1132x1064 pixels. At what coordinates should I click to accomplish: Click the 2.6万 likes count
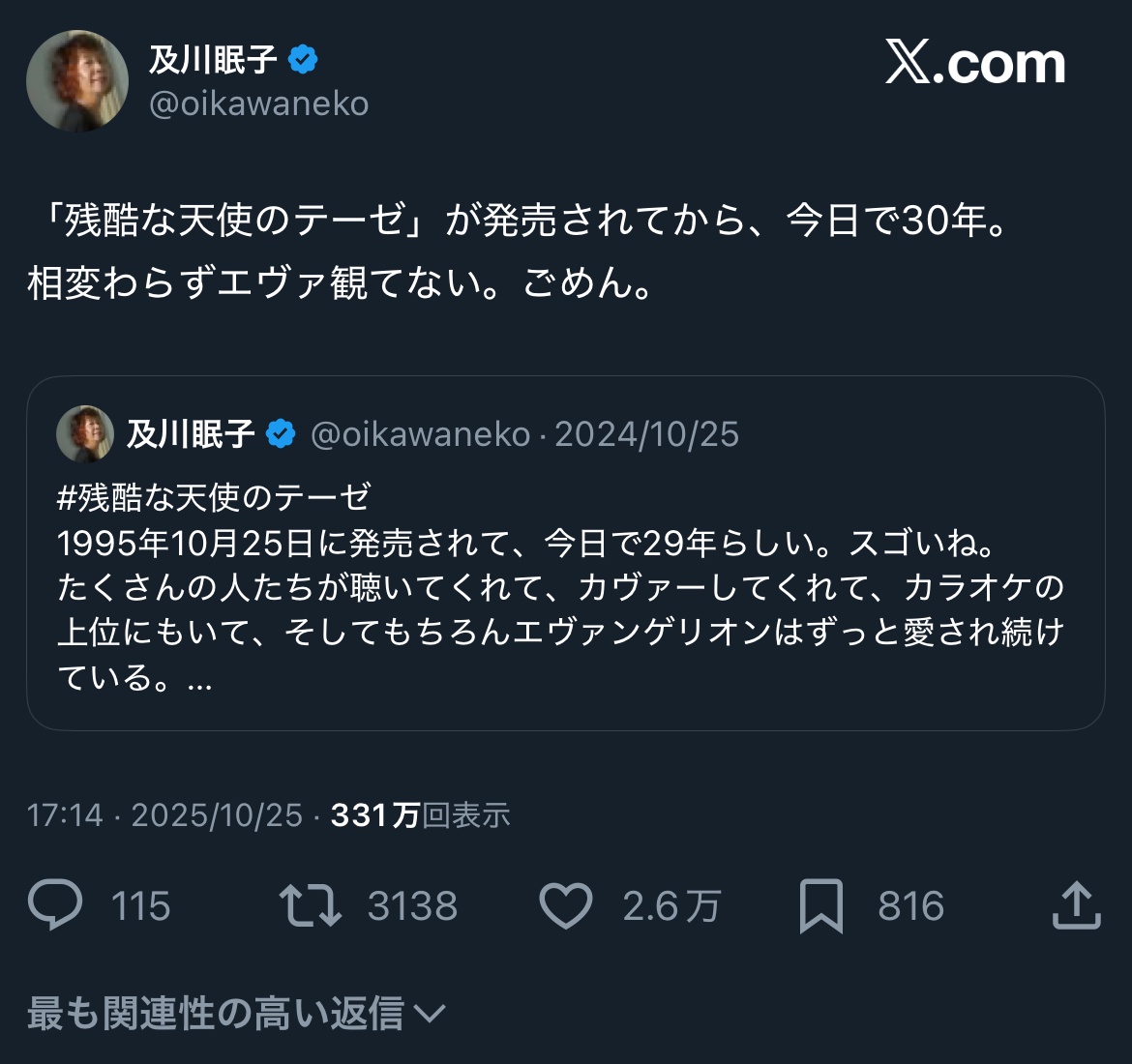coord(671,906)
